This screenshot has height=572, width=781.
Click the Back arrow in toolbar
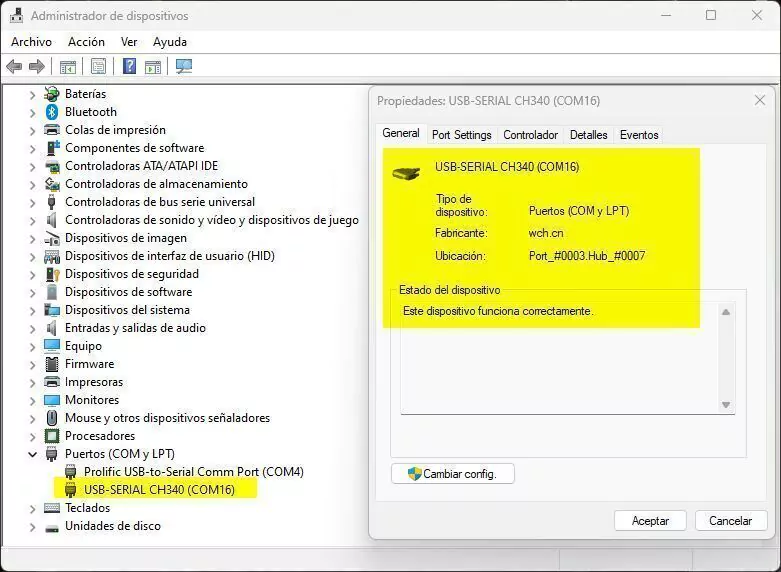tap(14, 67)
